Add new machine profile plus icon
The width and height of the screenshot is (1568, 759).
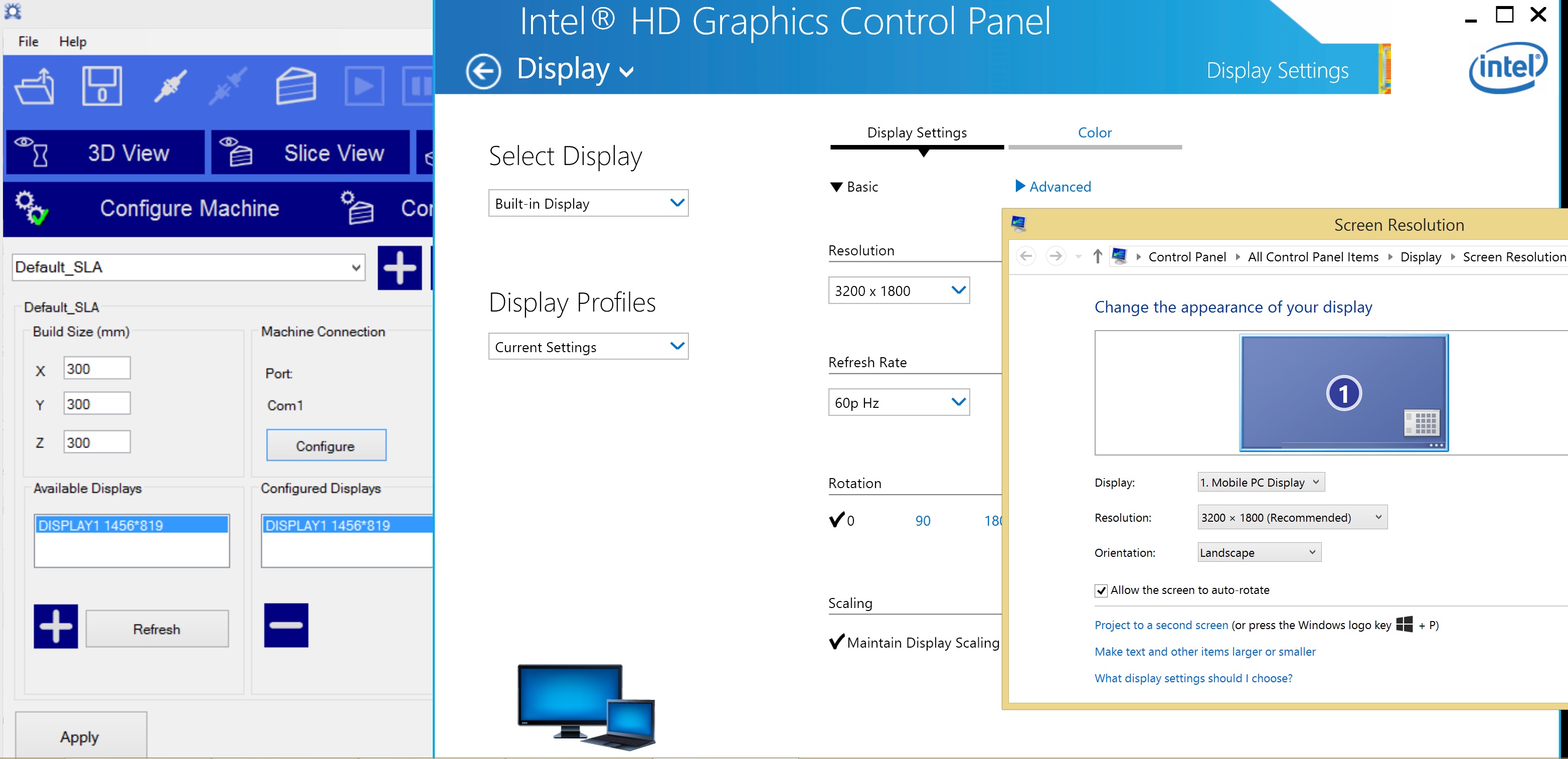[x=399, y=268]
